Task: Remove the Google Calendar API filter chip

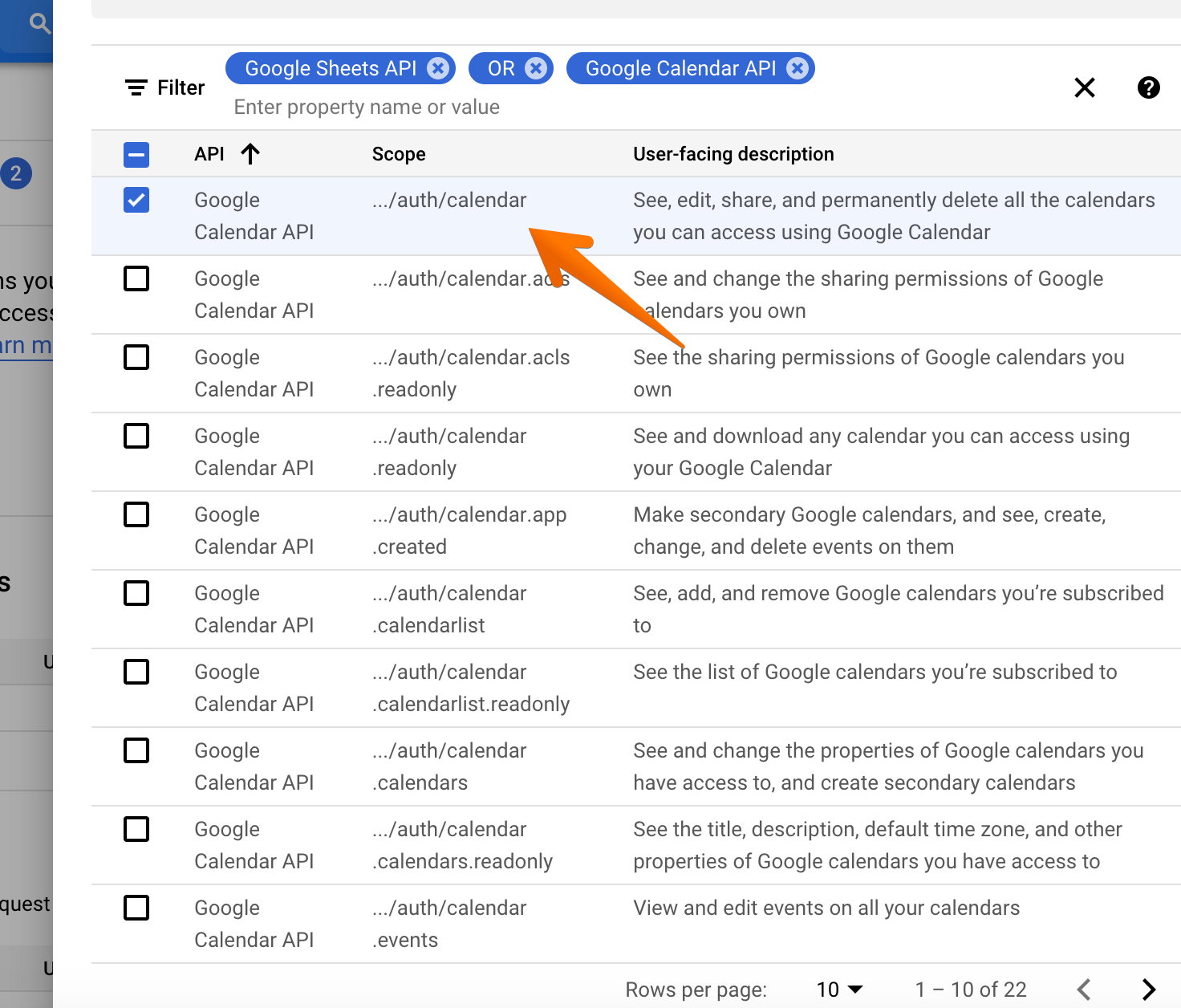Action: 797,68
